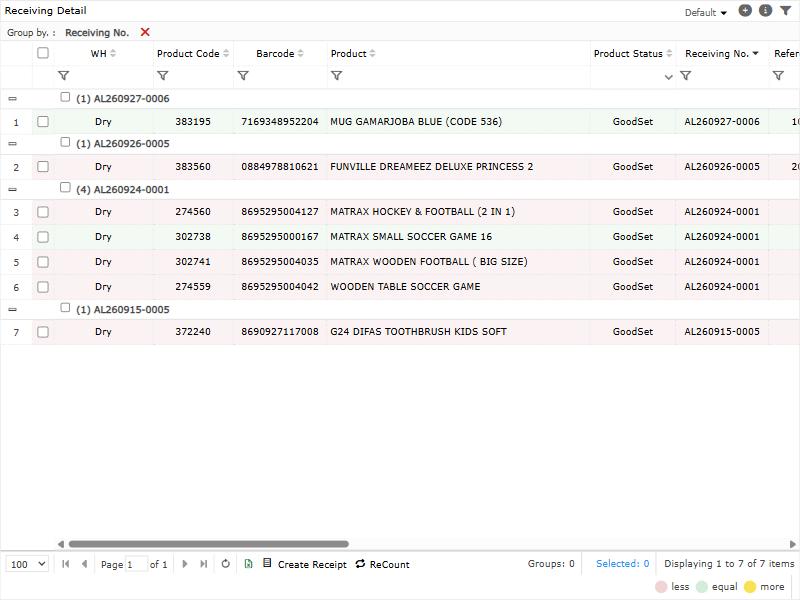Click product code 383560 cell
This screenshot has height=600, width=800.
click(x=193, y=167)
